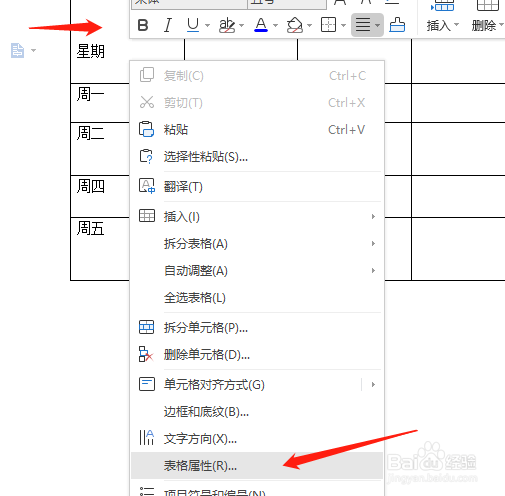
Task: Open 插入(I) submenu
Action: click(257, 217)
